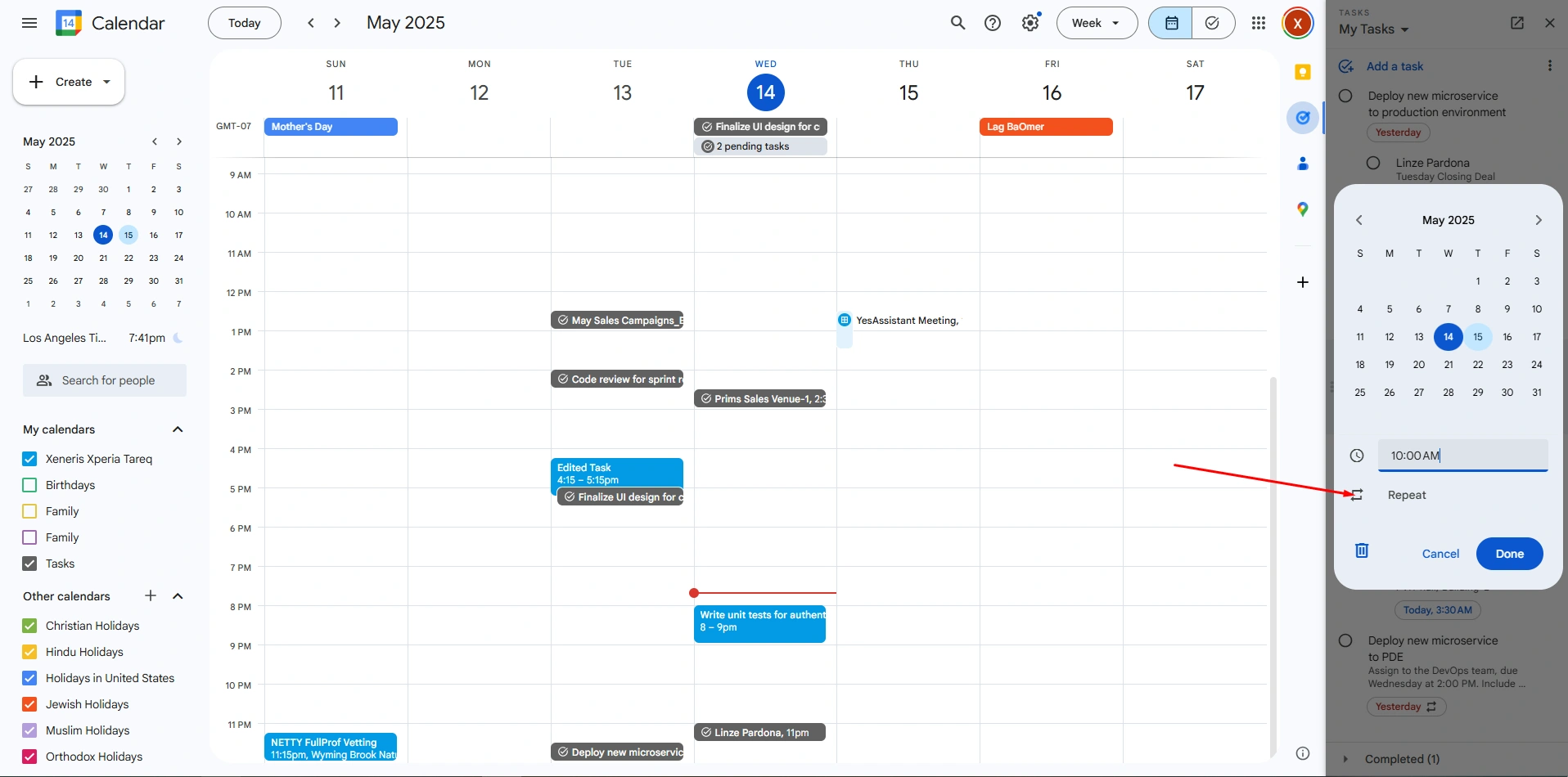Click the Done button
1568x777 pixels.
click(1509, 554)
